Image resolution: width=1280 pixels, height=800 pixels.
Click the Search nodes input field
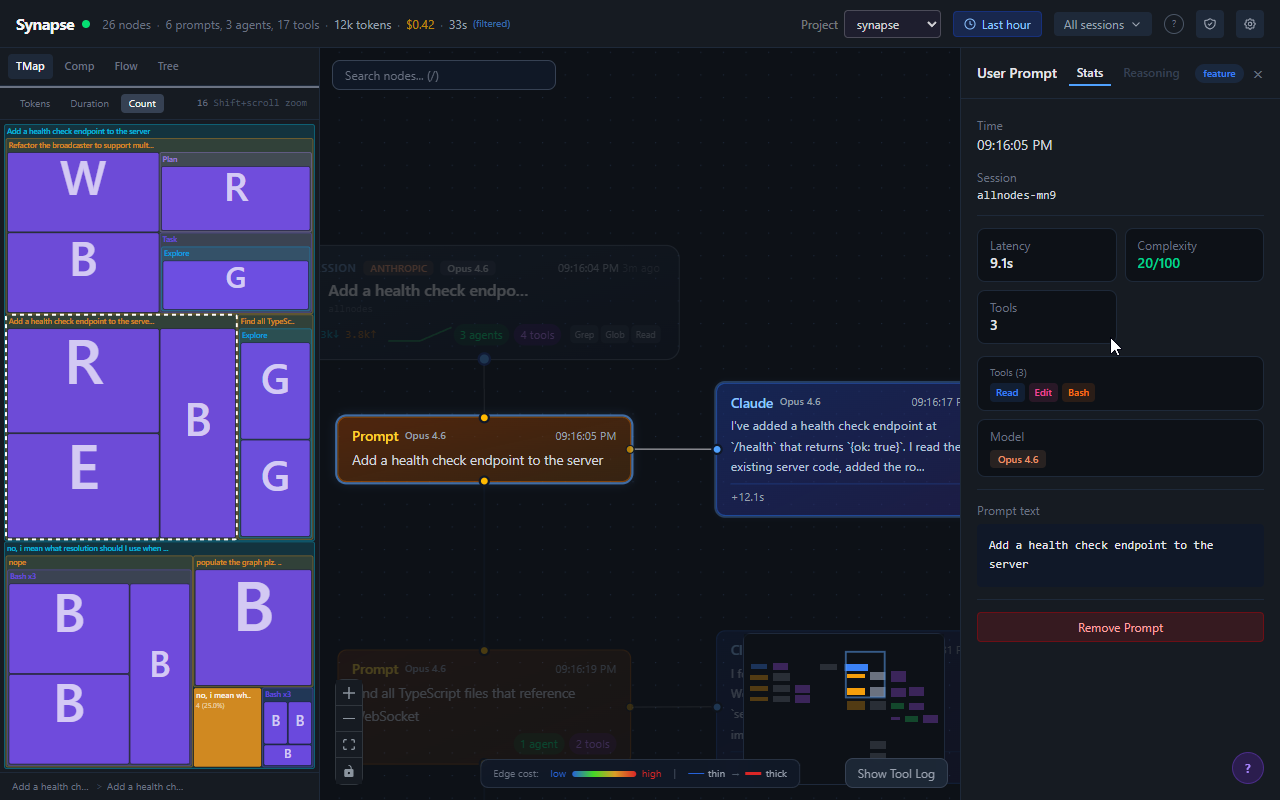tap(443, 74)
